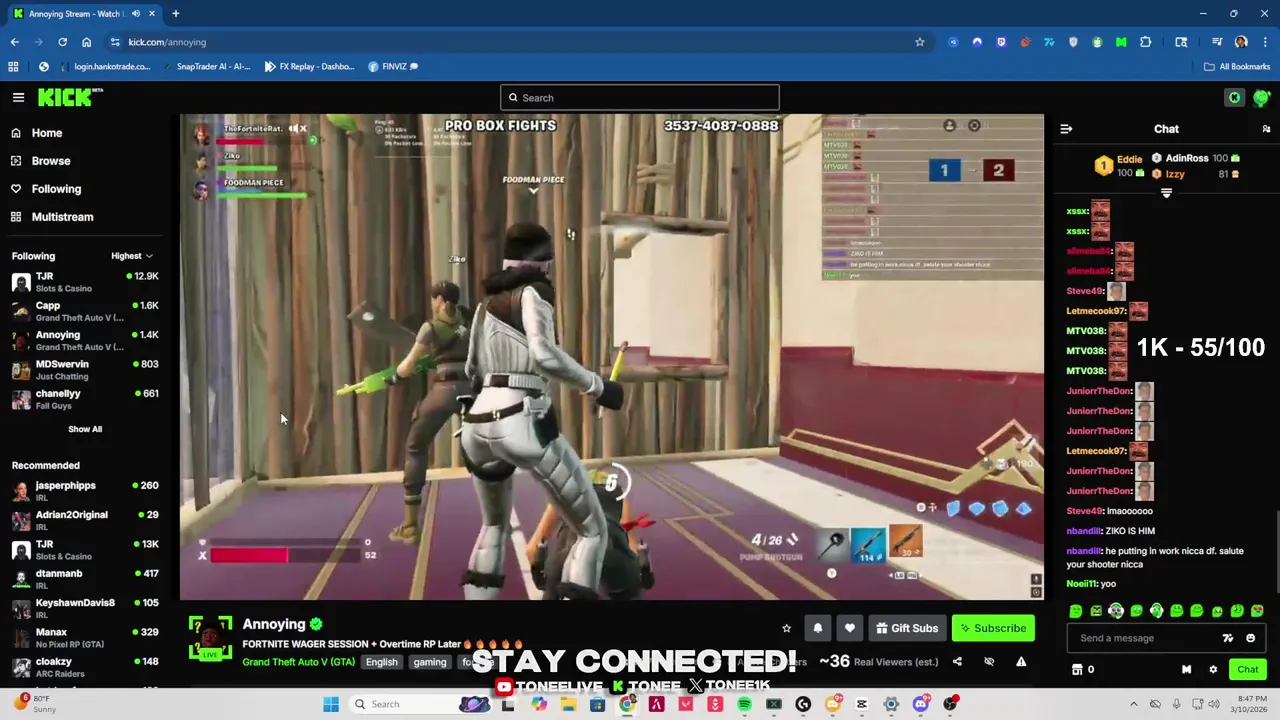Open the FX Replay bookmark

[309, 66]
